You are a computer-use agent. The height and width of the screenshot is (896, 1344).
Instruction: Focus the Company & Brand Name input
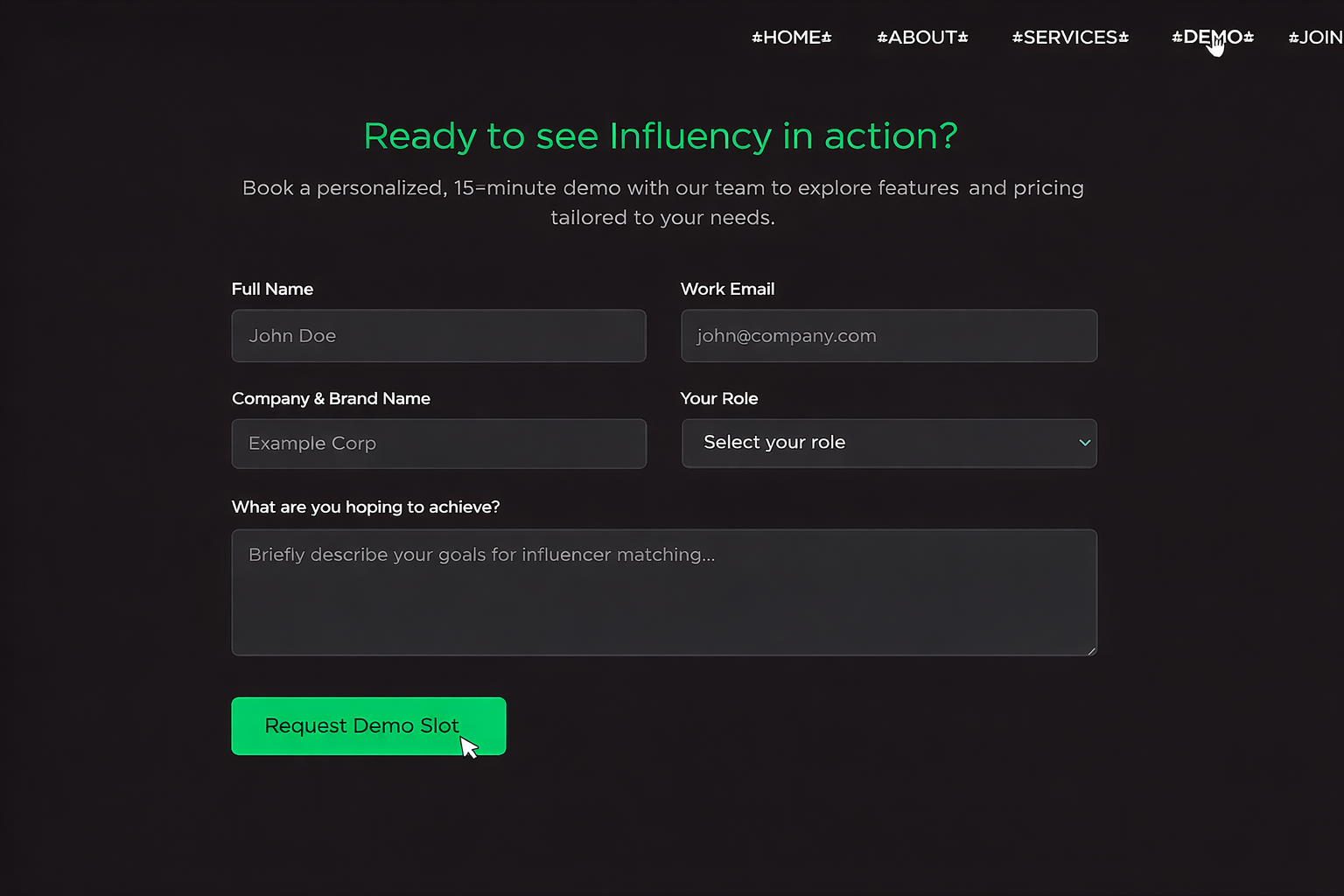coord(438,444)
